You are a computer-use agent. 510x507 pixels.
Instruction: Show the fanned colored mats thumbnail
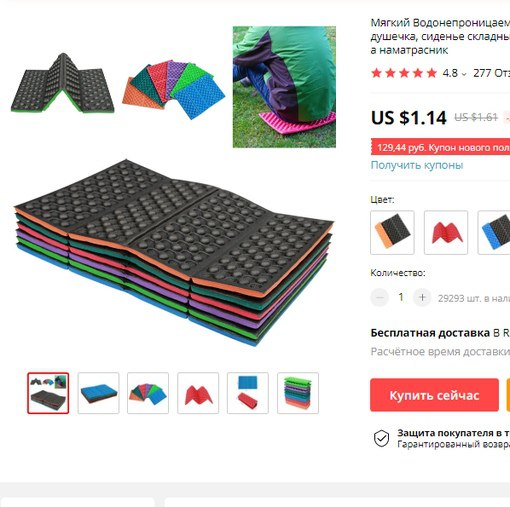148,393
